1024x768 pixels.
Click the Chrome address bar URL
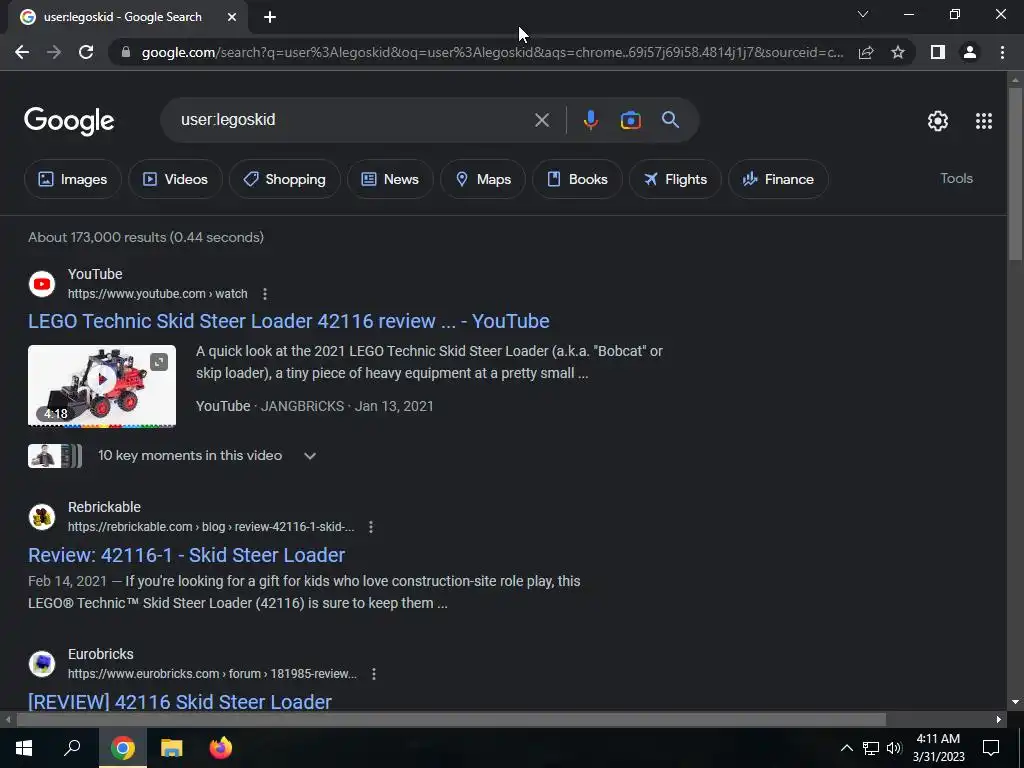point(492,52)
